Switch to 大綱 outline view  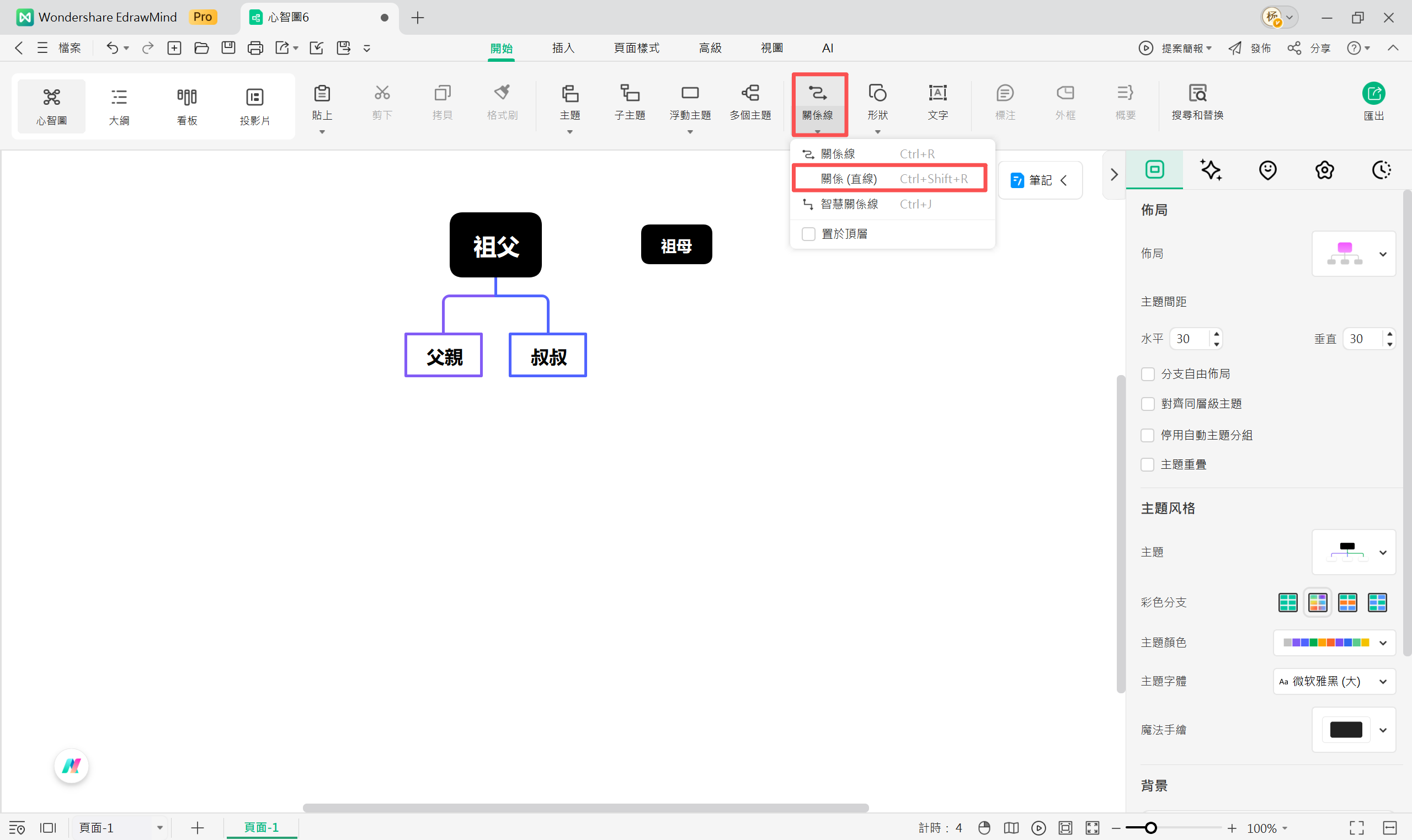[x=119, y=106]
